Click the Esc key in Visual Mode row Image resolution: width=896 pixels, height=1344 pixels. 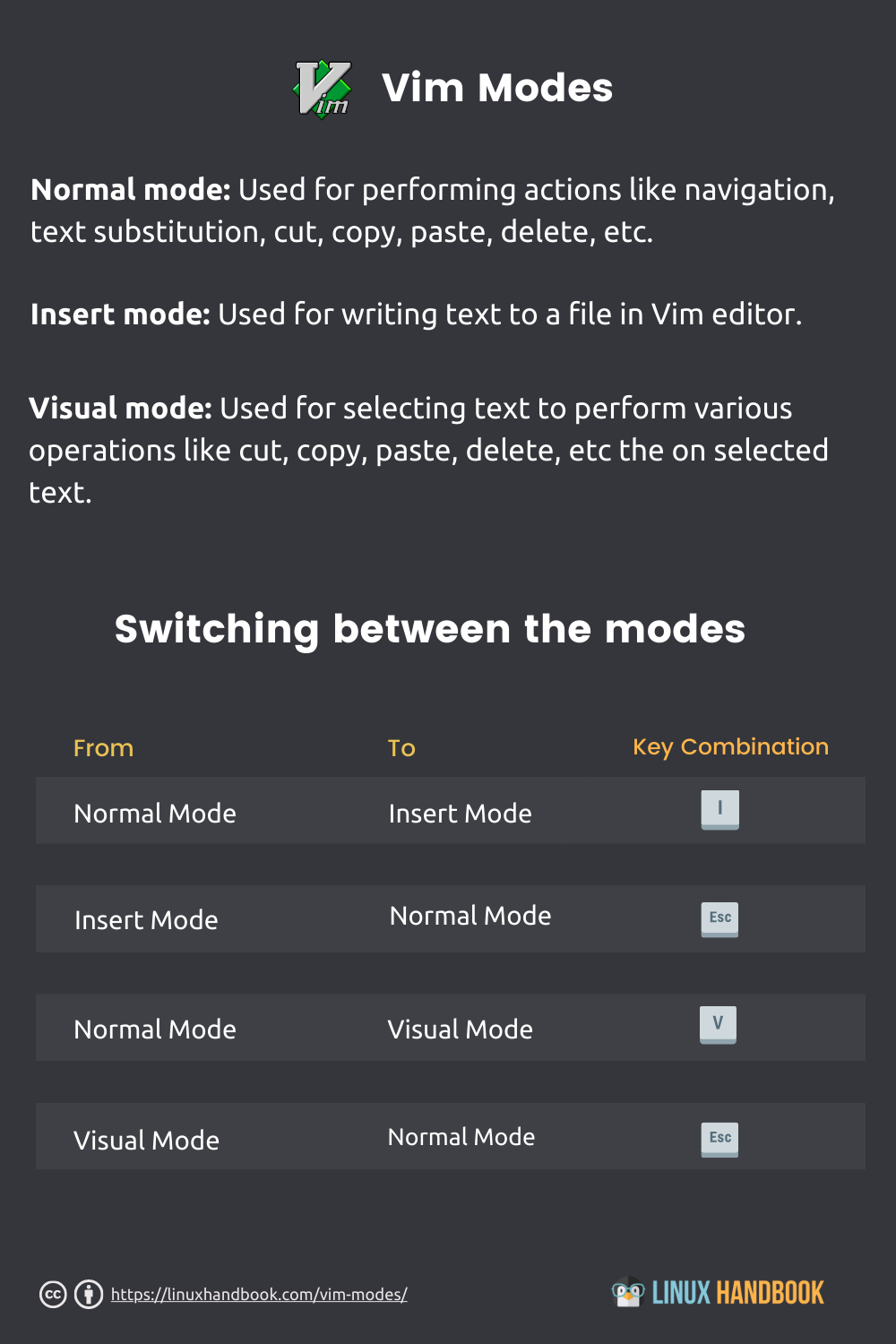[x=719, y=1139]
